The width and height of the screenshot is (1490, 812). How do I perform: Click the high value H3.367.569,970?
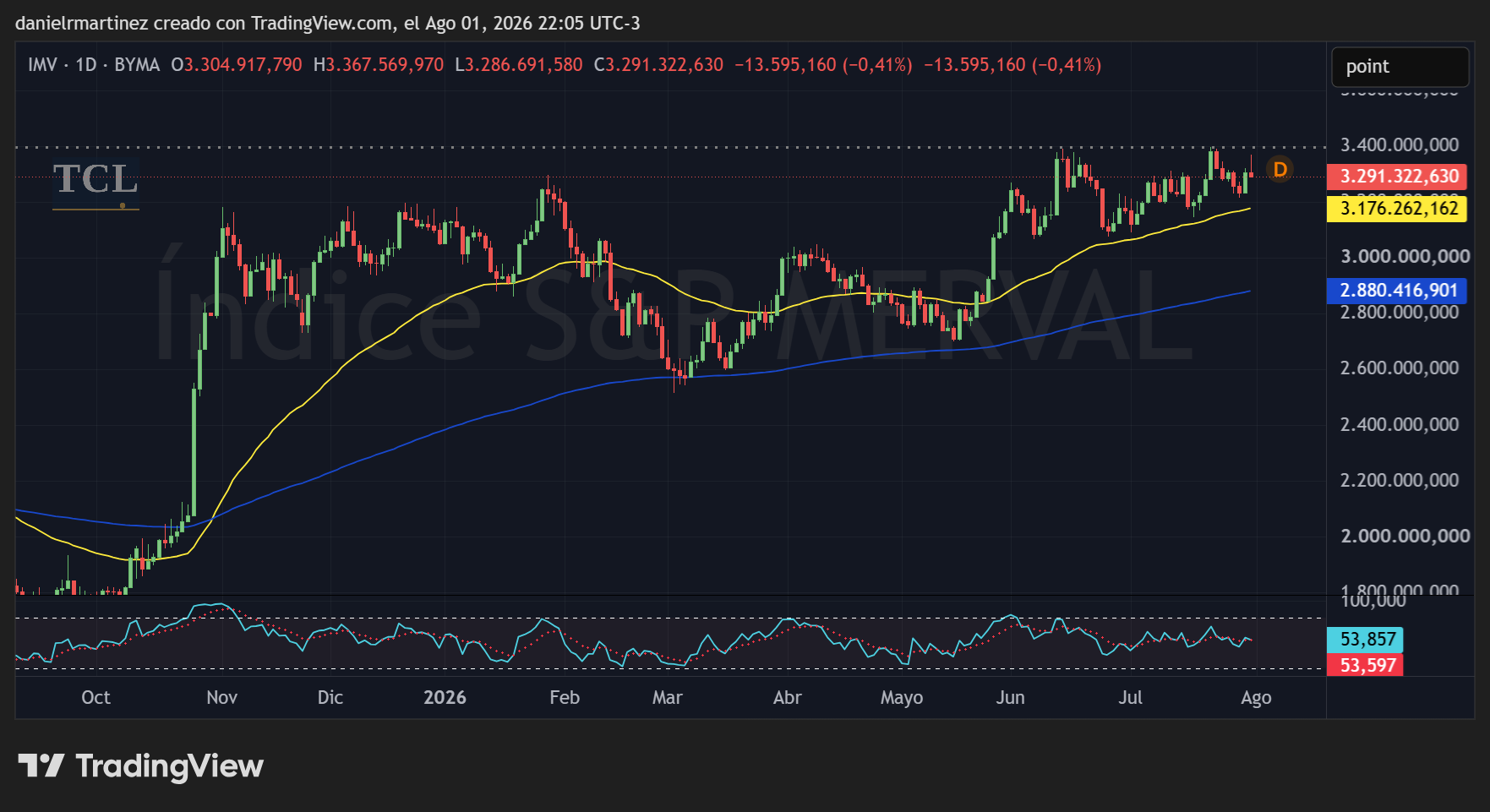[x=379, y=65]
